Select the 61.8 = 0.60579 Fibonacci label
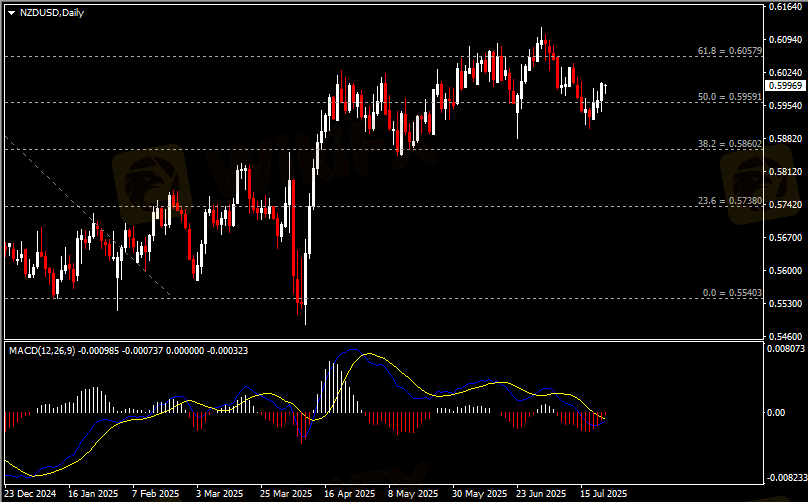 (x=730, y=51)
